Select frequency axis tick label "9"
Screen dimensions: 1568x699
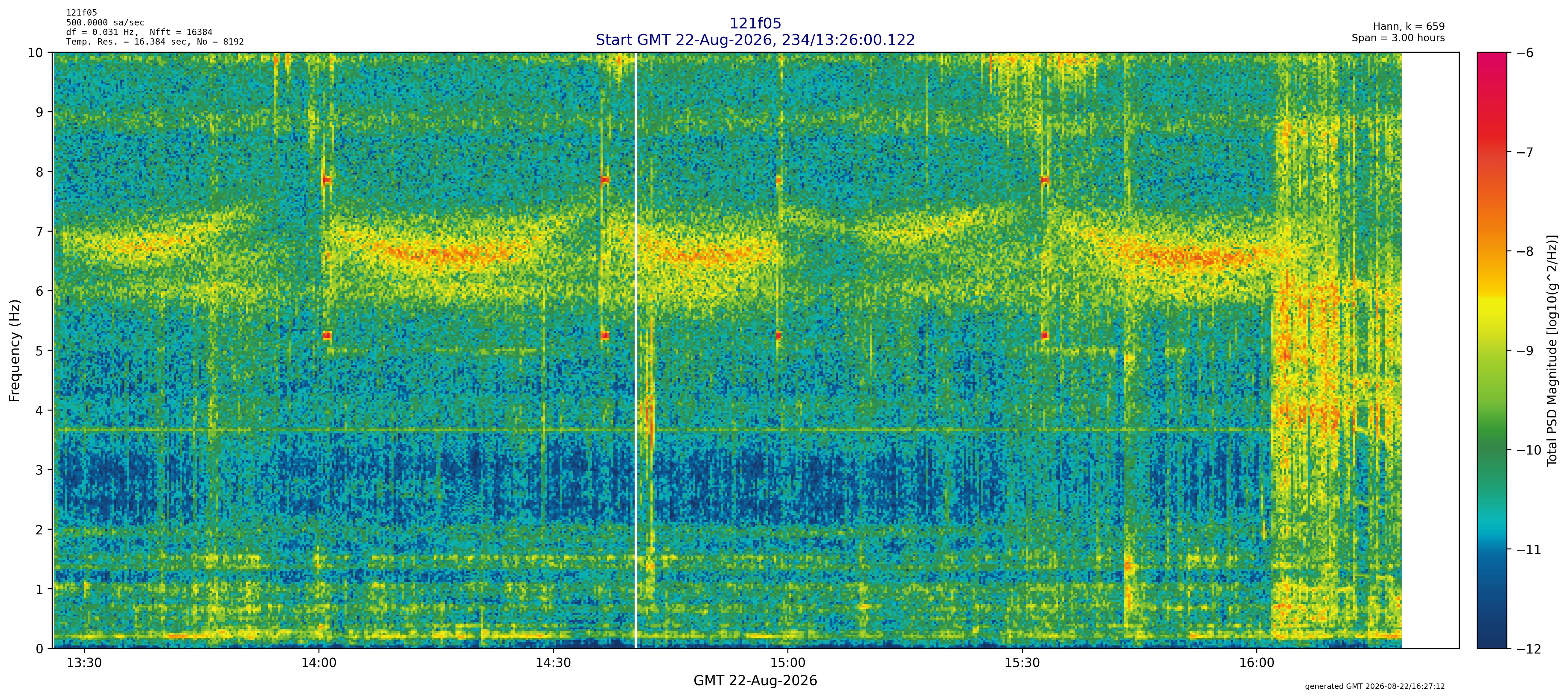(x=40, y=112)
